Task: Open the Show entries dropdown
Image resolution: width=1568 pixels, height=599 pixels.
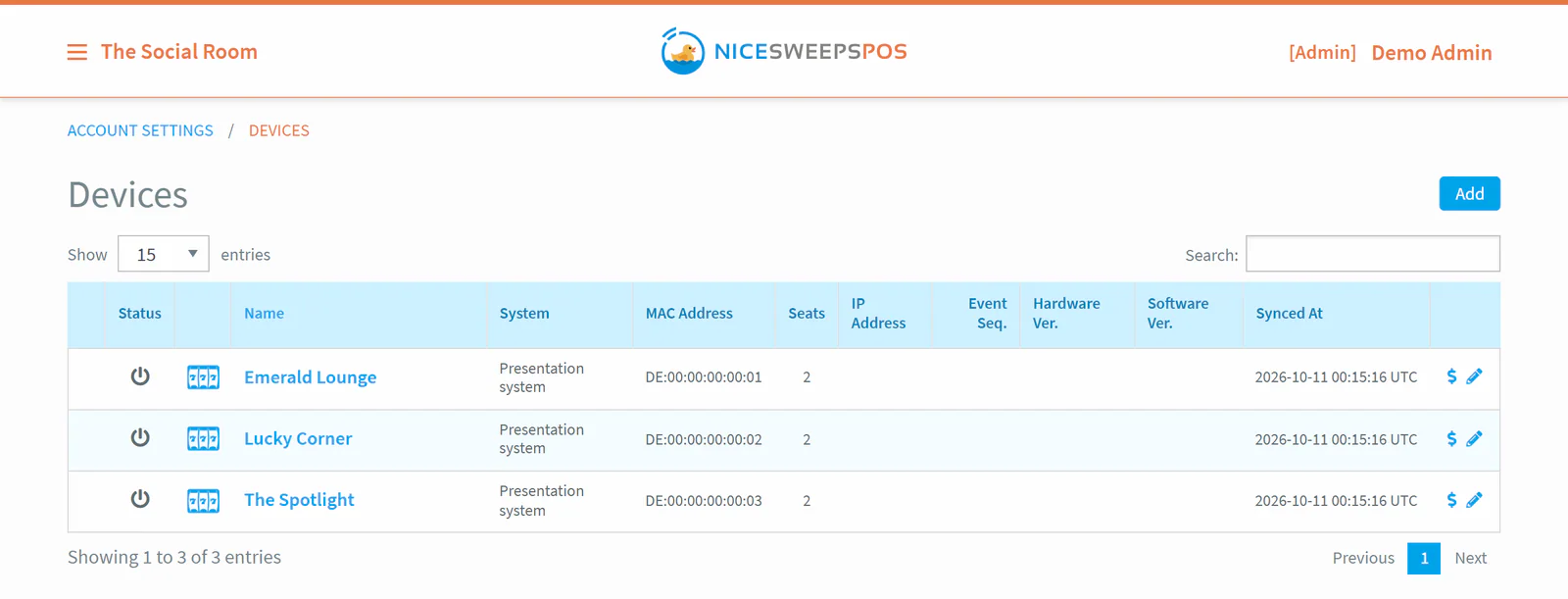Action: 164,254
